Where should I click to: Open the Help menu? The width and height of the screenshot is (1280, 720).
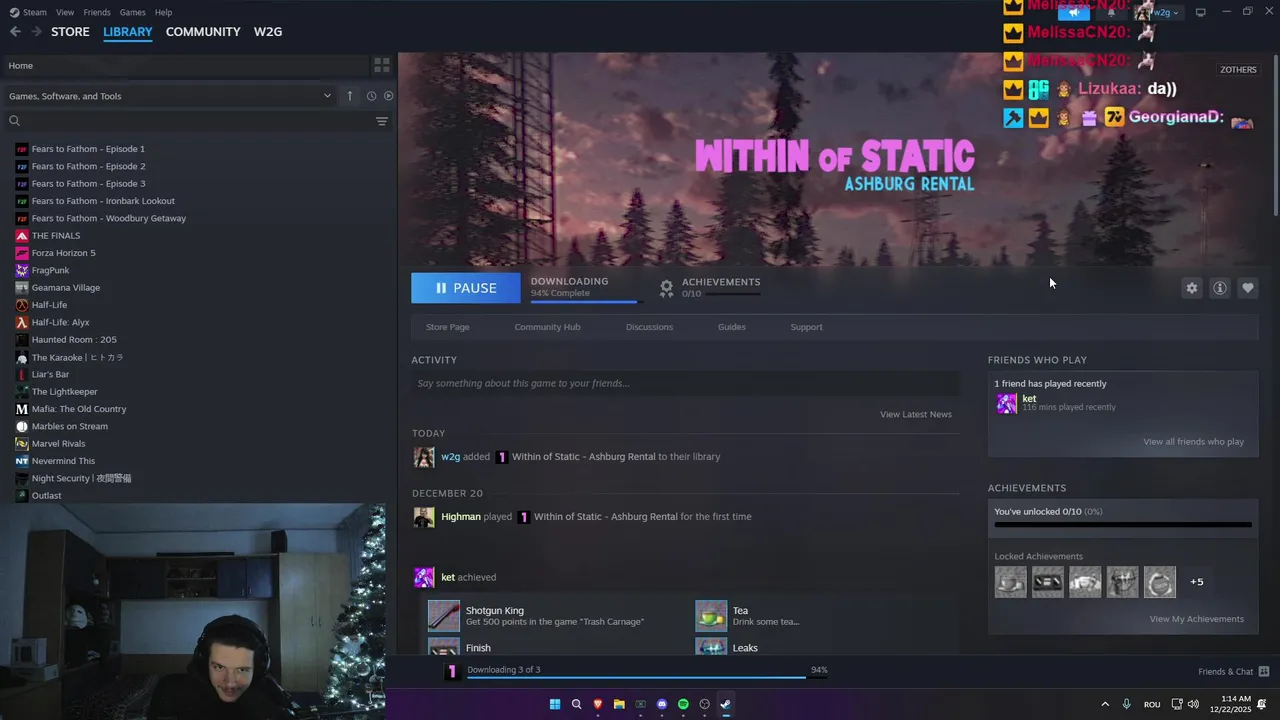click(x=163, y=12)
